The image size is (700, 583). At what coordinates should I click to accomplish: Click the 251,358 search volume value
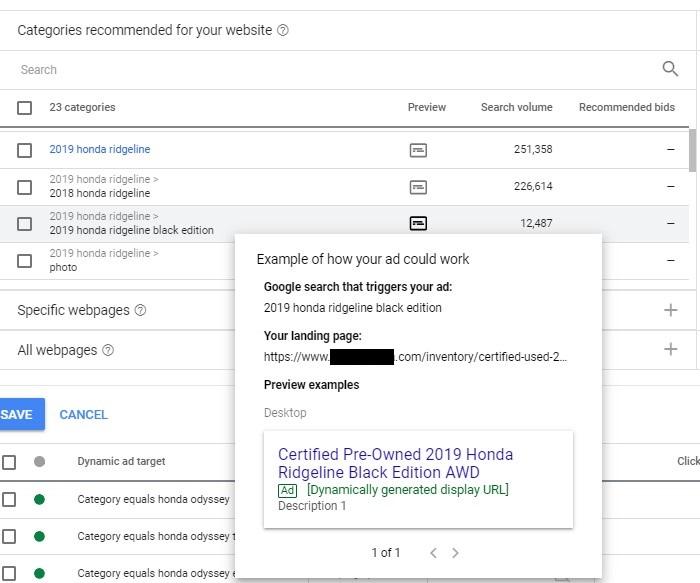pyautogui.click(x=533, y=149)
